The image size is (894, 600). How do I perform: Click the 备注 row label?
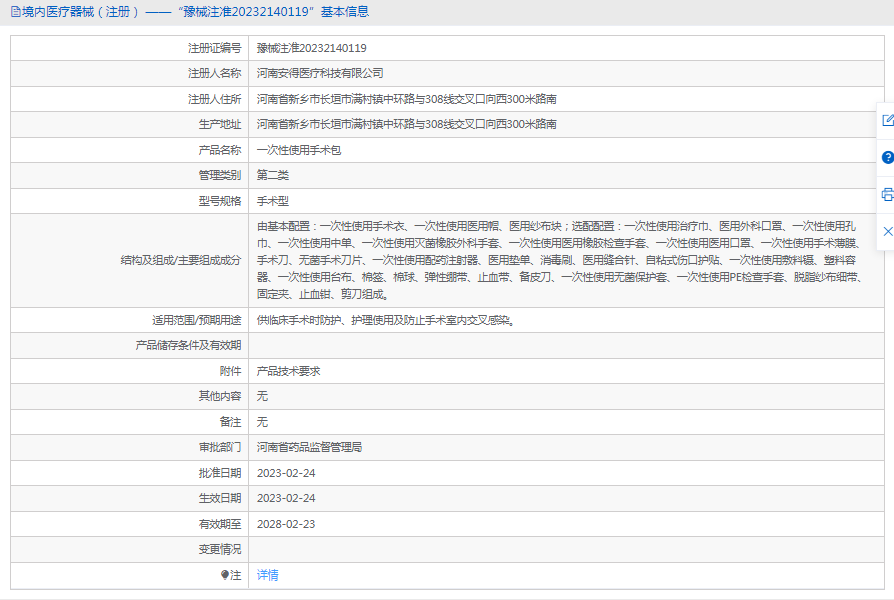[x=230, y=421]
